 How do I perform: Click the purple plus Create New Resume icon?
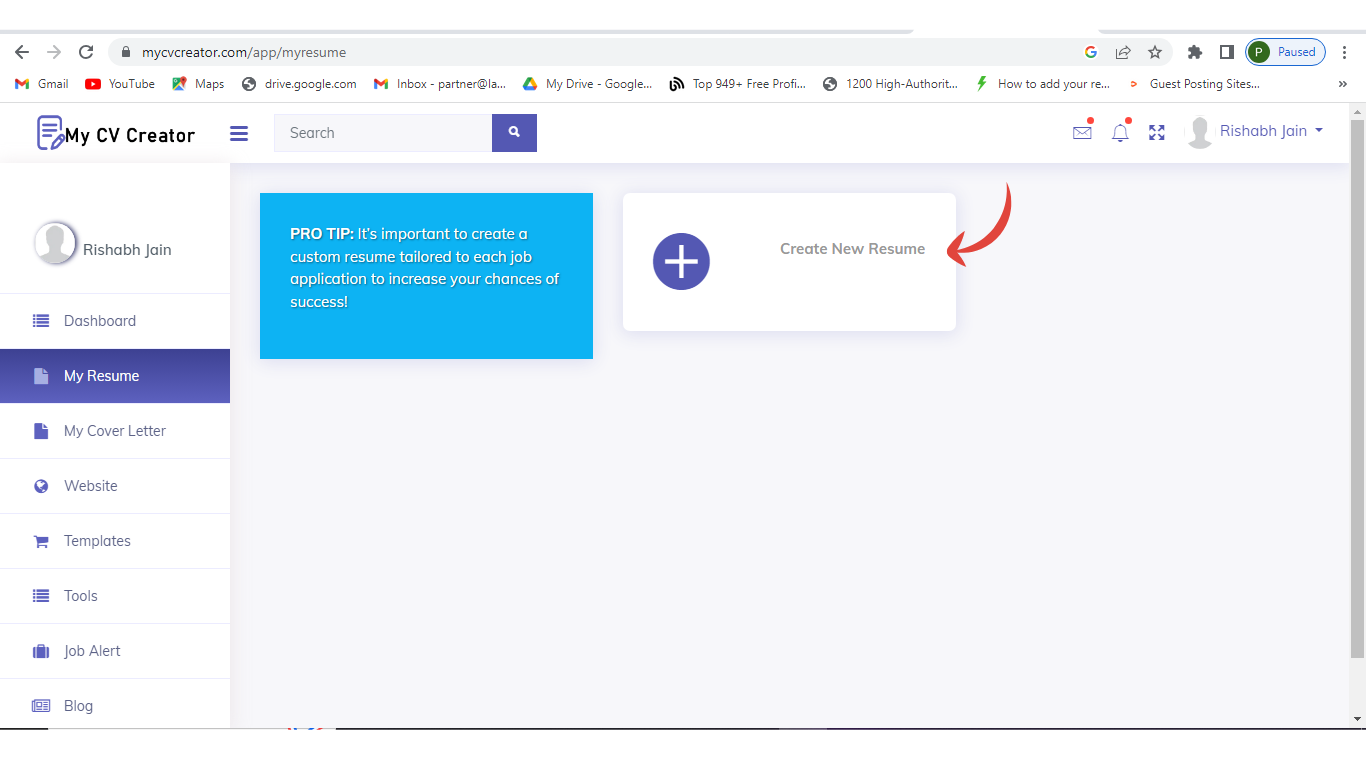[x=681, y=262]
